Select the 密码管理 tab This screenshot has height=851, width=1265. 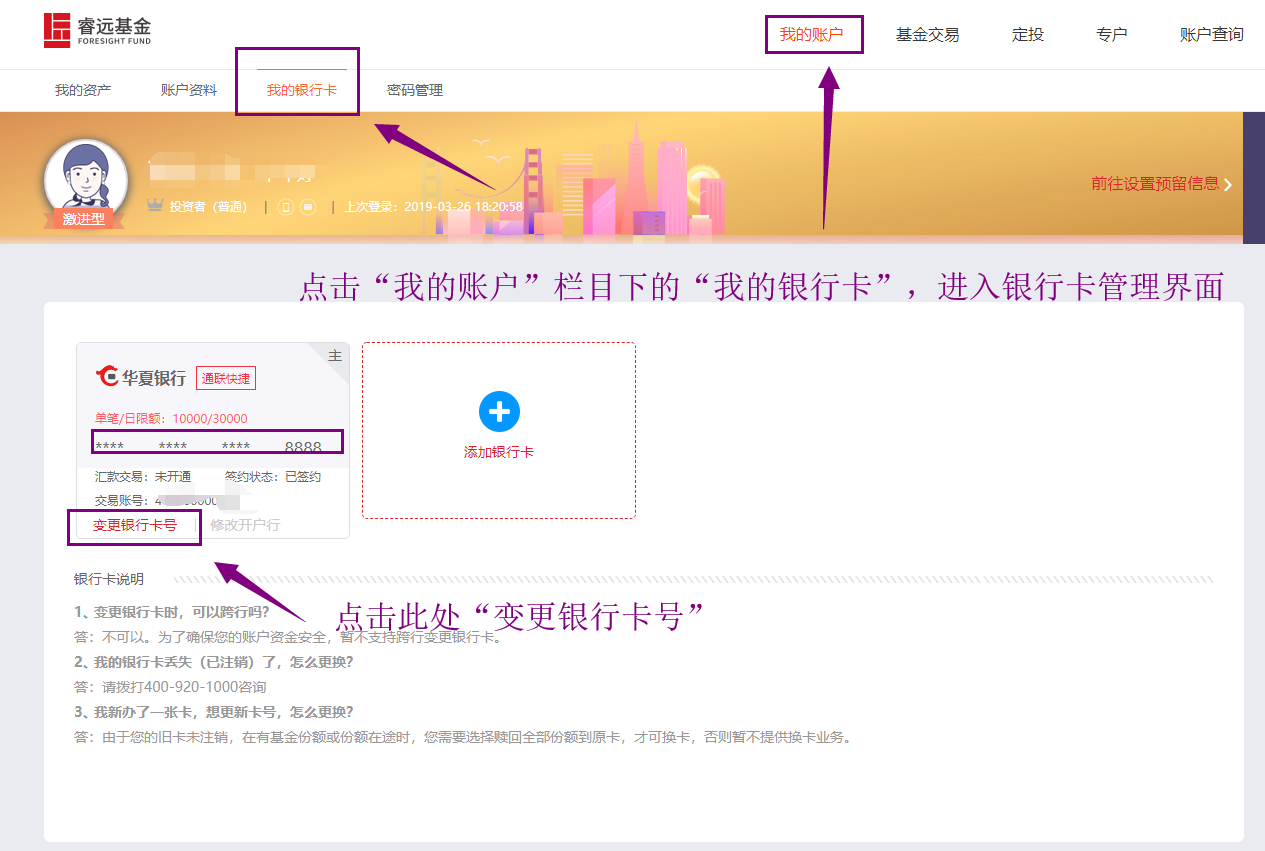tap(415, 90)
